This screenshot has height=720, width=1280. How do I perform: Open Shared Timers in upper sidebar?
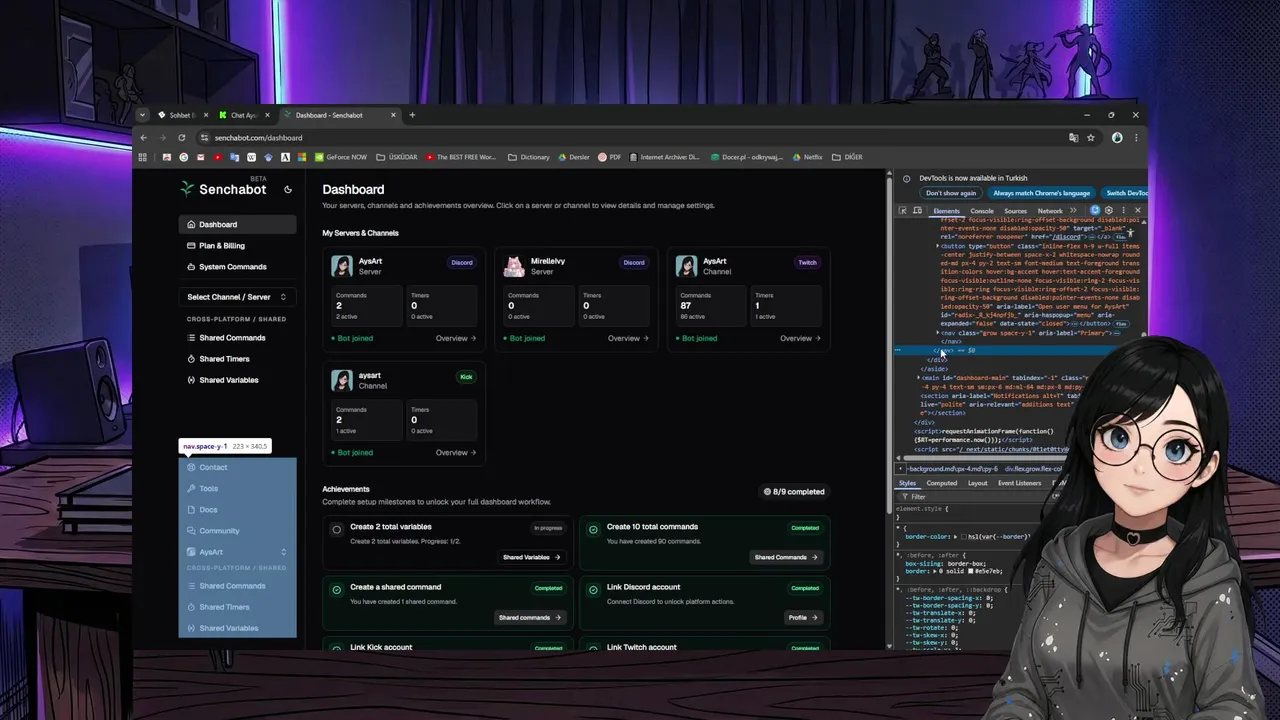pos(237,359)
